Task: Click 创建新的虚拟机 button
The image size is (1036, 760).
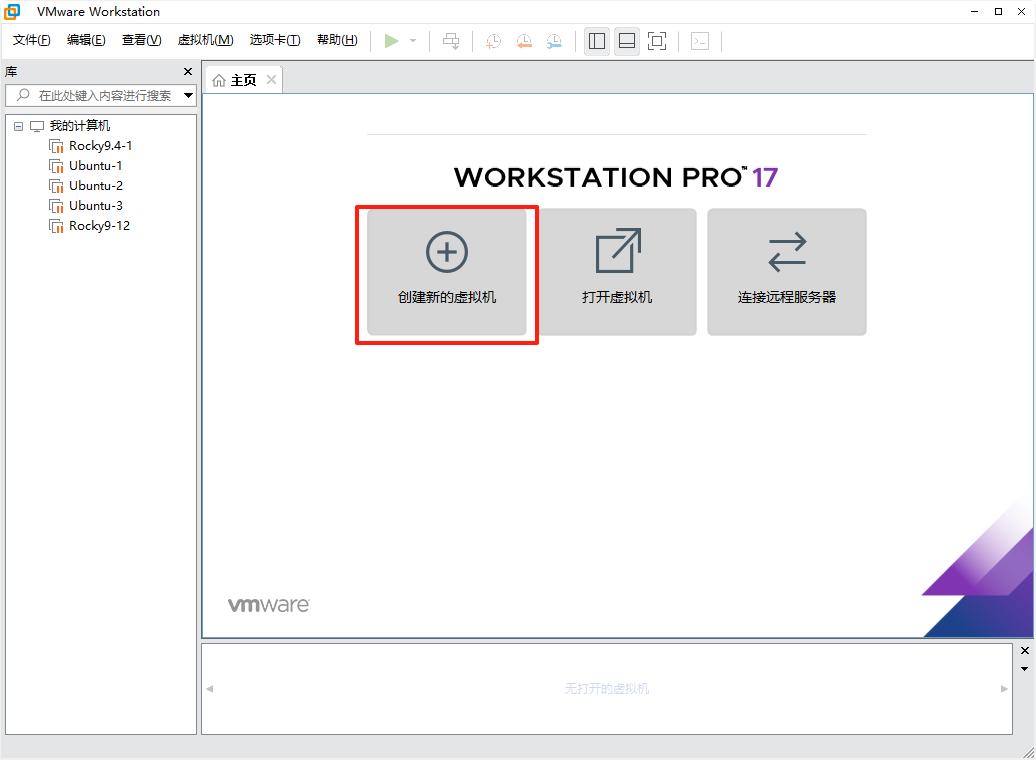Action: 447,272
